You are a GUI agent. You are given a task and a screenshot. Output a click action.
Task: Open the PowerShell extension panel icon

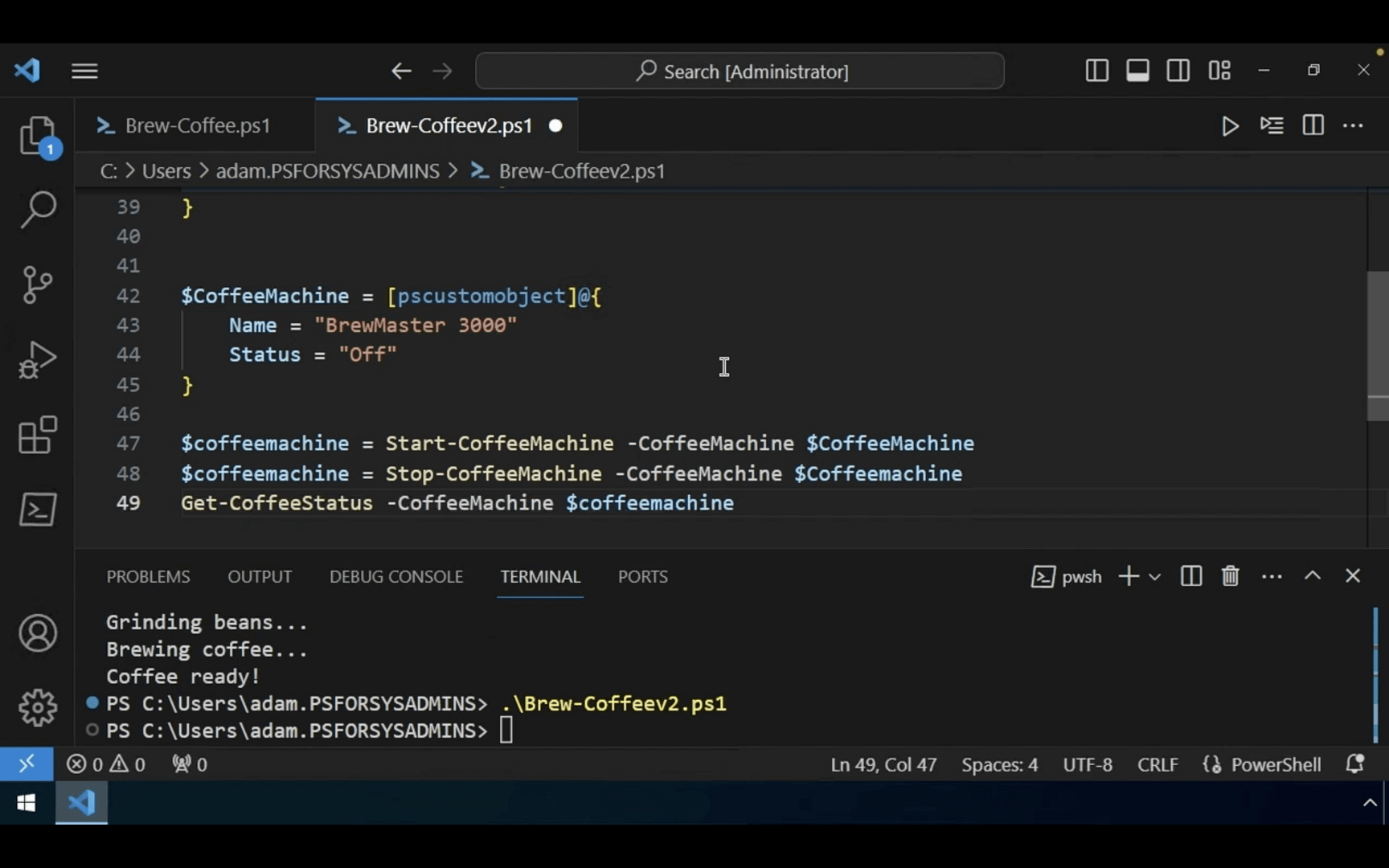[38, 510]
